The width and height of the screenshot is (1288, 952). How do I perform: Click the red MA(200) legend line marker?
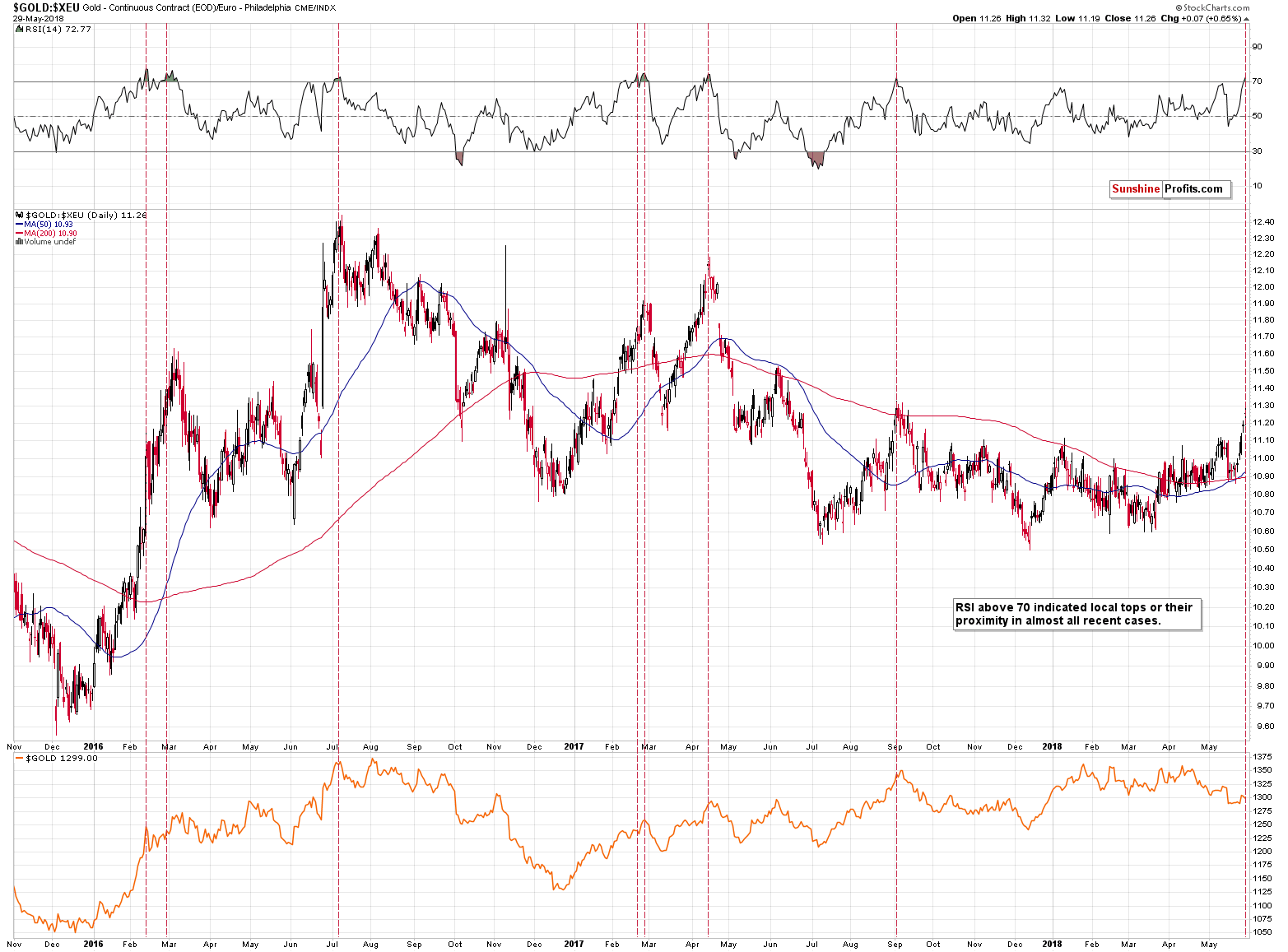click(x=20, y=234)
